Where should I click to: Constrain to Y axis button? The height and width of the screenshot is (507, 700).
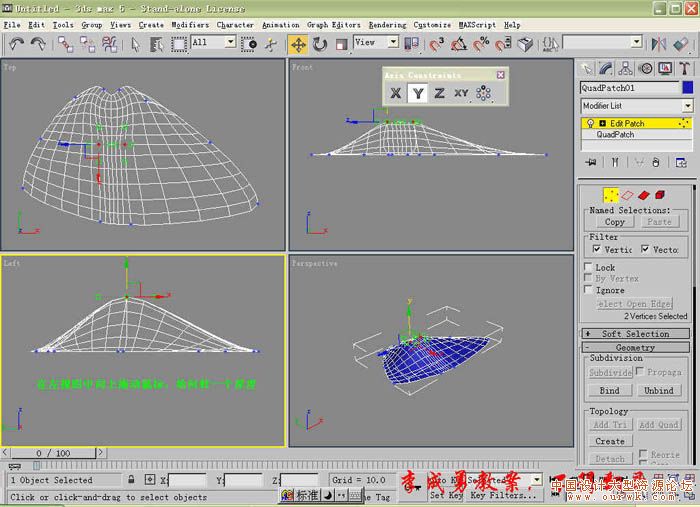418,93
